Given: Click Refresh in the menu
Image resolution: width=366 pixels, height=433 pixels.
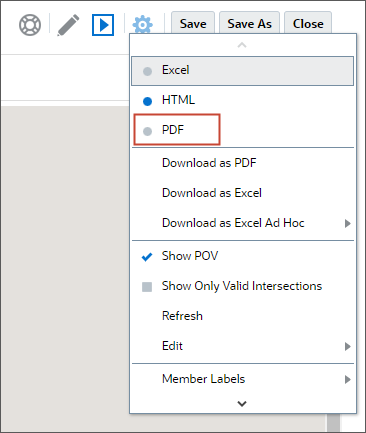Looking at the screenshot, I should point(242,316).
